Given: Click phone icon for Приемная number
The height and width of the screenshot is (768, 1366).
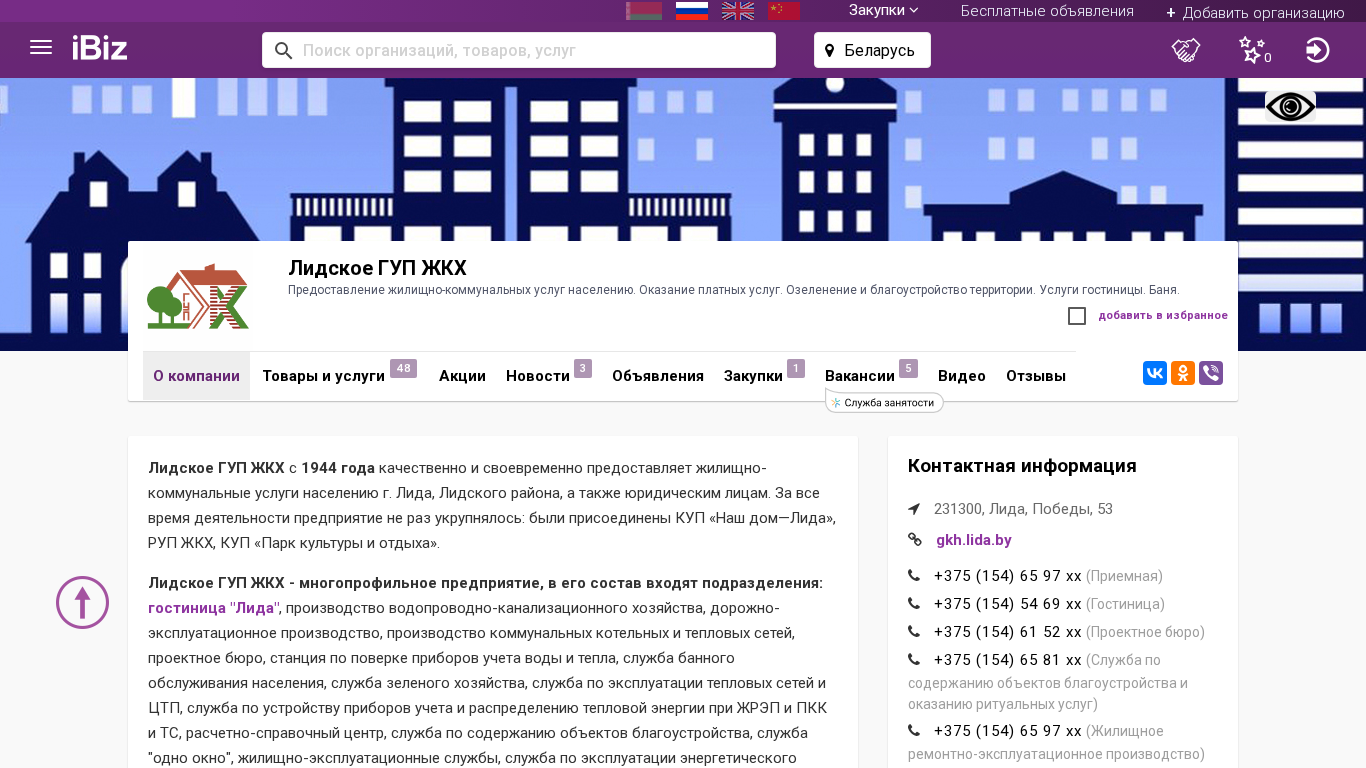Looking at the screenshot, I should coord(914,576).
